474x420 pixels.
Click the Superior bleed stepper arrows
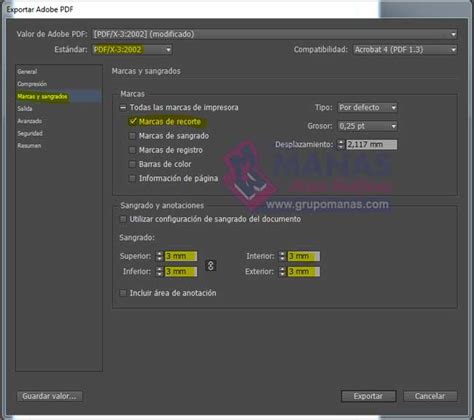[x=160, y=256]
